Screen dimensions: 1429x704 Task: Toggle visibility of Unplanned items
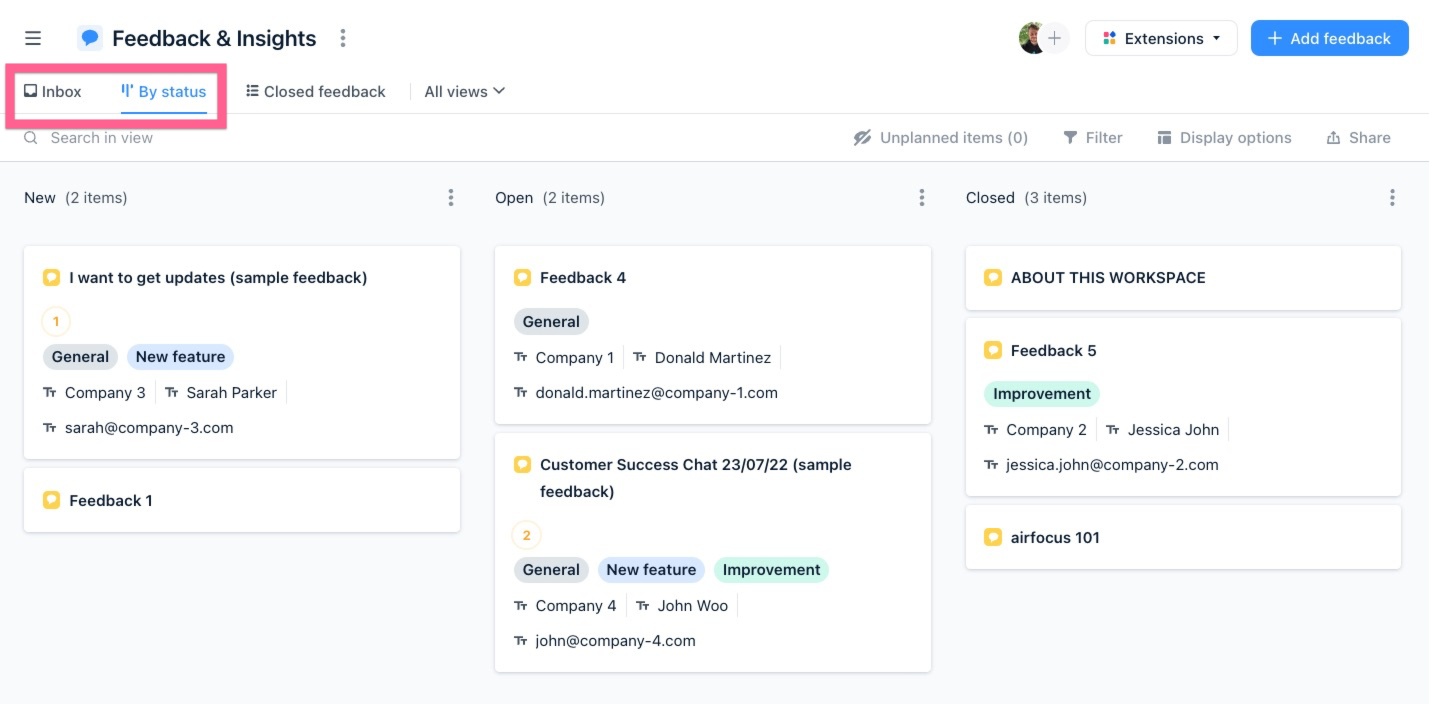tap(940, 137)
